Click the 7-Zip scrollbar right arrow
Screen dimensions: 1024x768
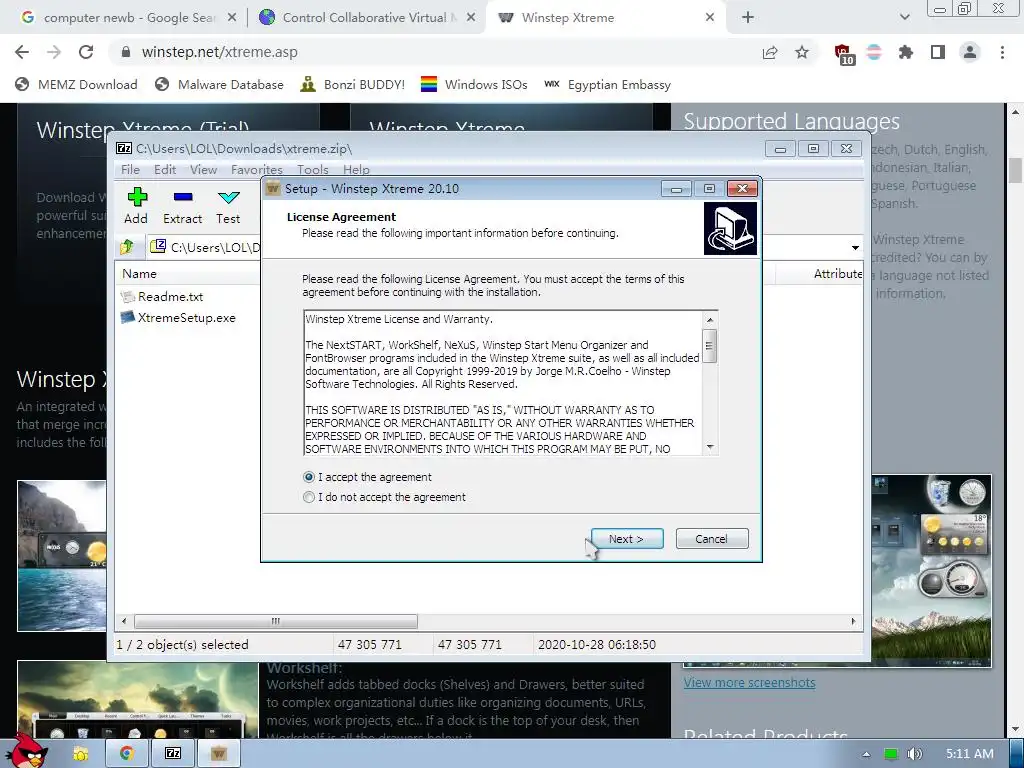click(853, 621)
